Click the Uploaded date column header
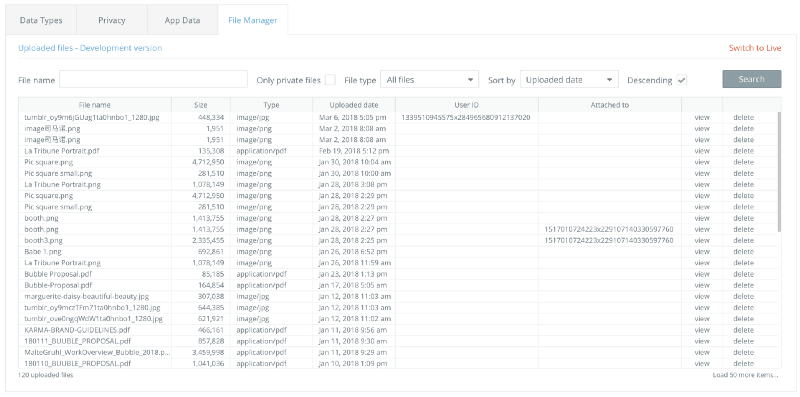The image size is (800, 397). coord(354,105)
